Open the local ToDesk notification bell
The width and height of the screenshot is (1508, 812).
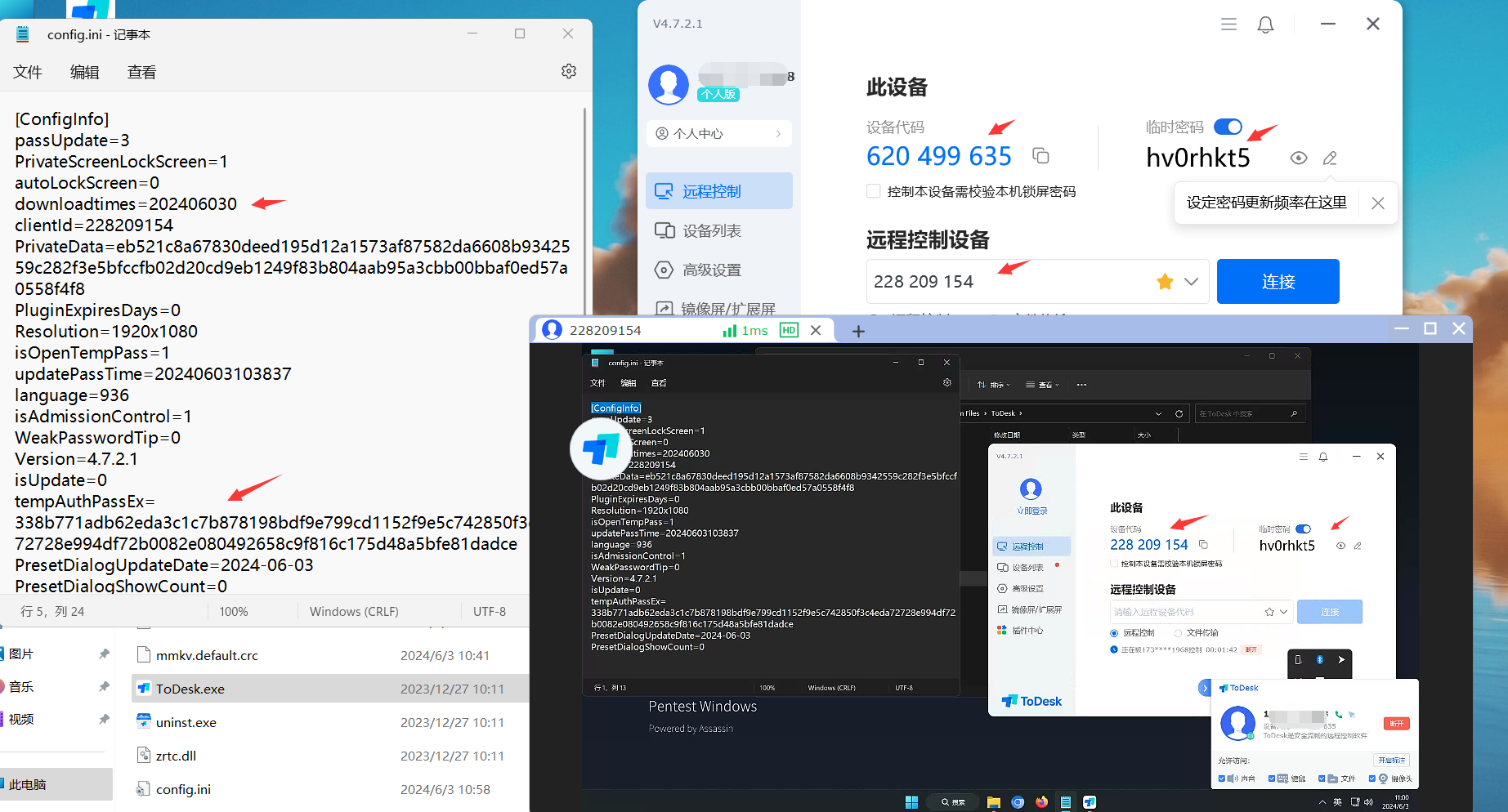1265,25
